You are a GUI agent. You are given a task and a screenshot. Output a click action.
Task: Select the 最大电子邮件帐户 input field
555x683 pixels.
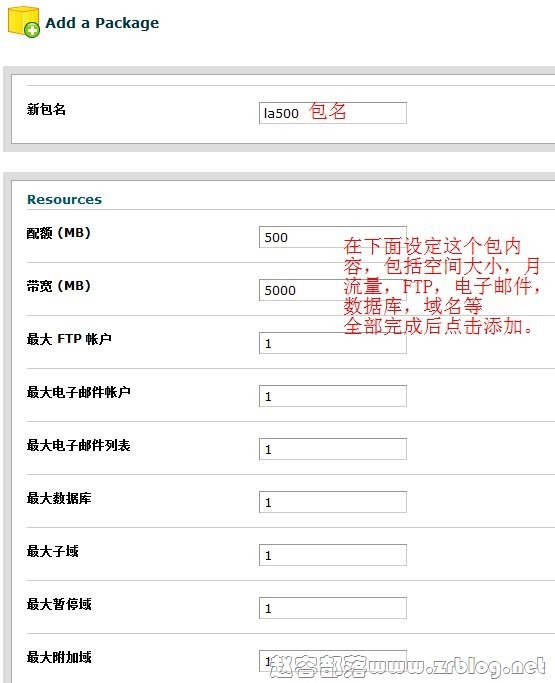pyautogui.click(x=333, y=396)
